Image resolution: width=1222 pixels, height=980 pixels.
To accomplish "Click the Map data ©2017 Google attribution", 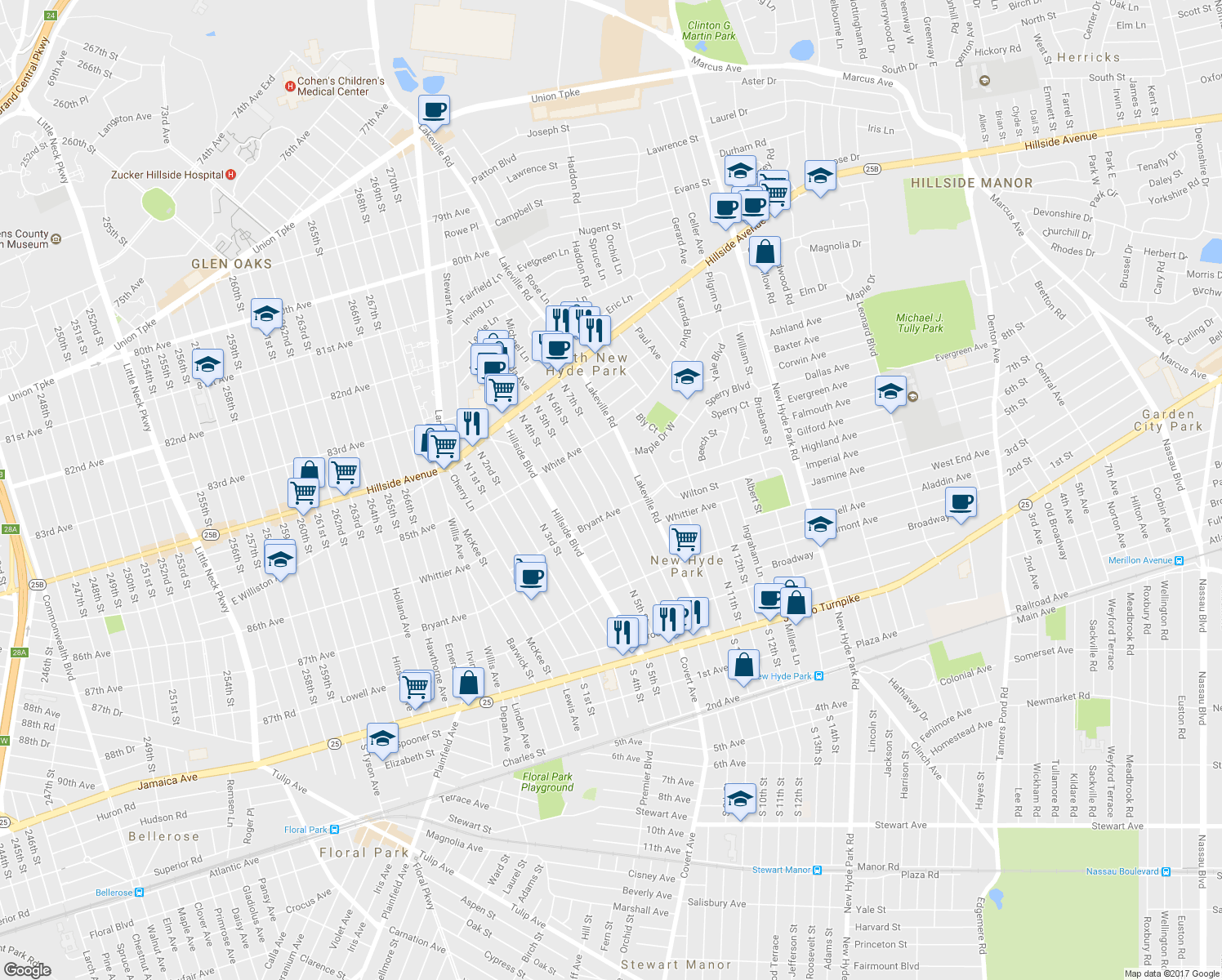I will click(1172, 973).
